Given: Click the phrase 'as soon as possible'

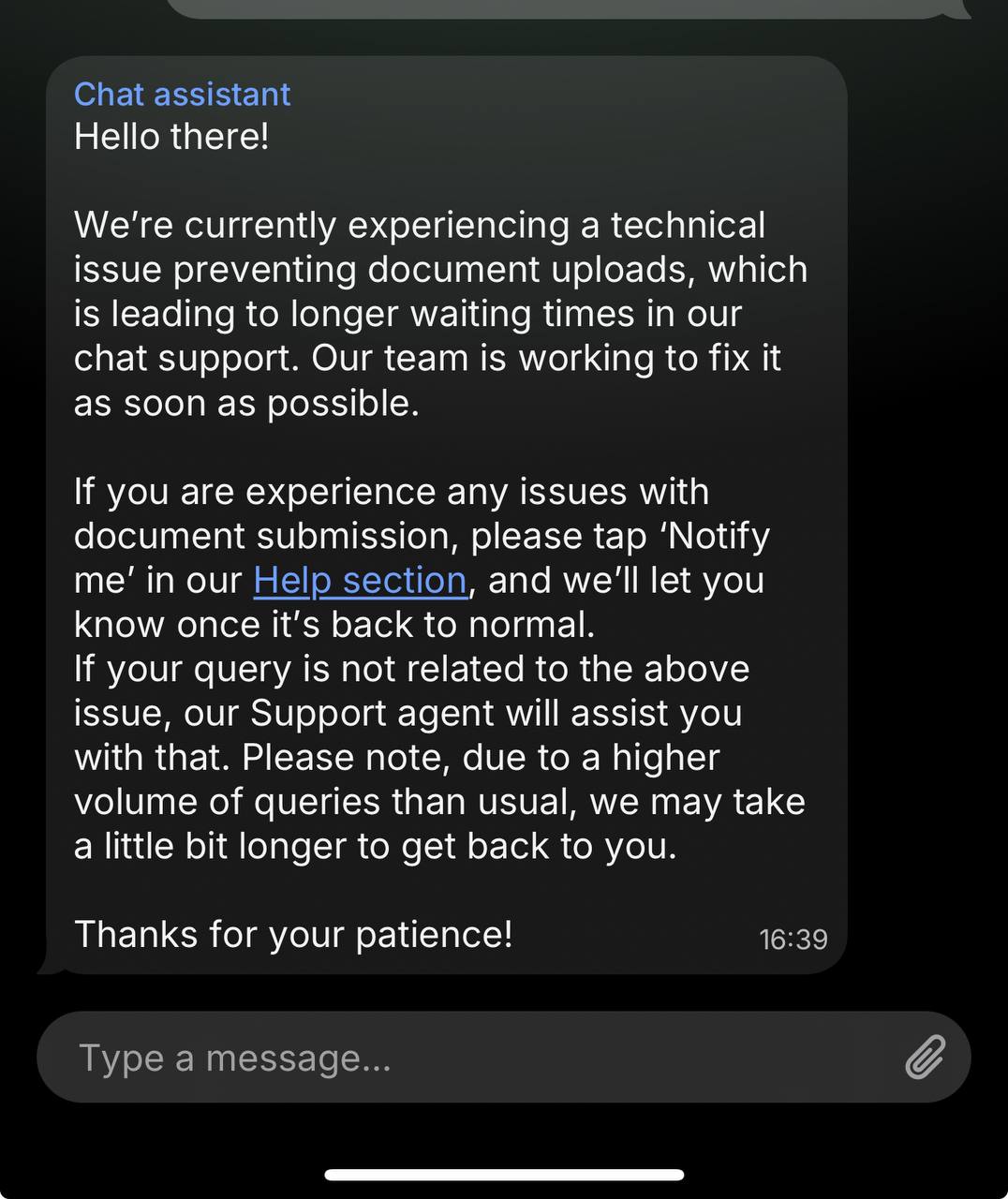Looking at the screenshot, I should coord(245,404).
